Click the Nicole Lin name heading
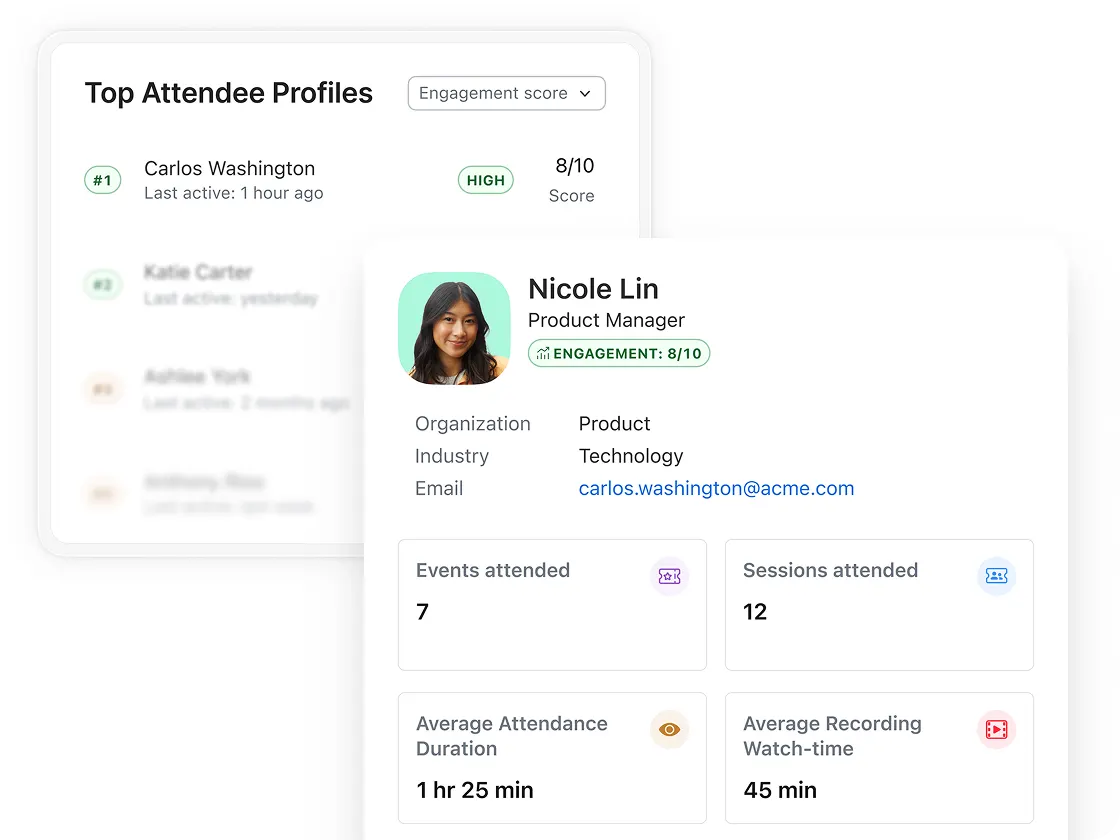The image size is (1120, 840). coord(593,289)
